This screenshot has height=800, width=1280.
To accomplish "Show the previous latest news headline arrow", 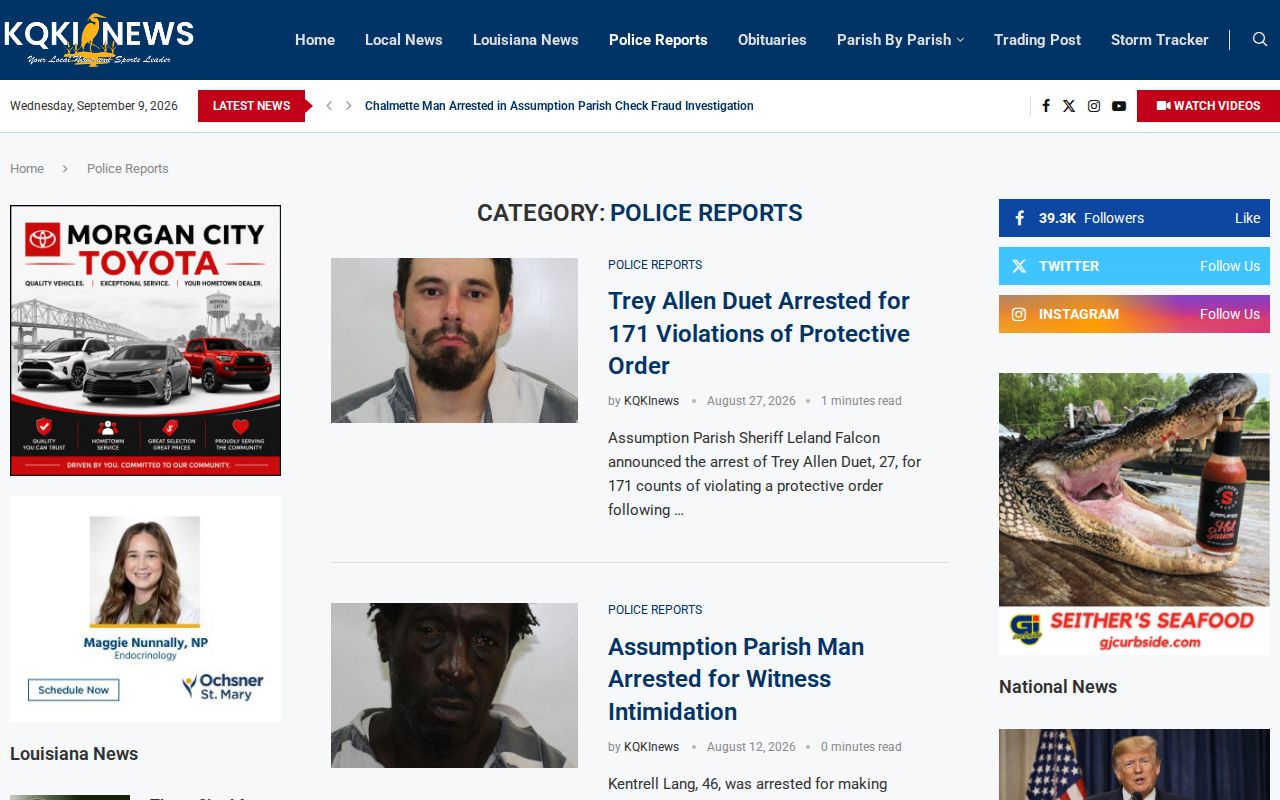I will [x=329, y=106].
